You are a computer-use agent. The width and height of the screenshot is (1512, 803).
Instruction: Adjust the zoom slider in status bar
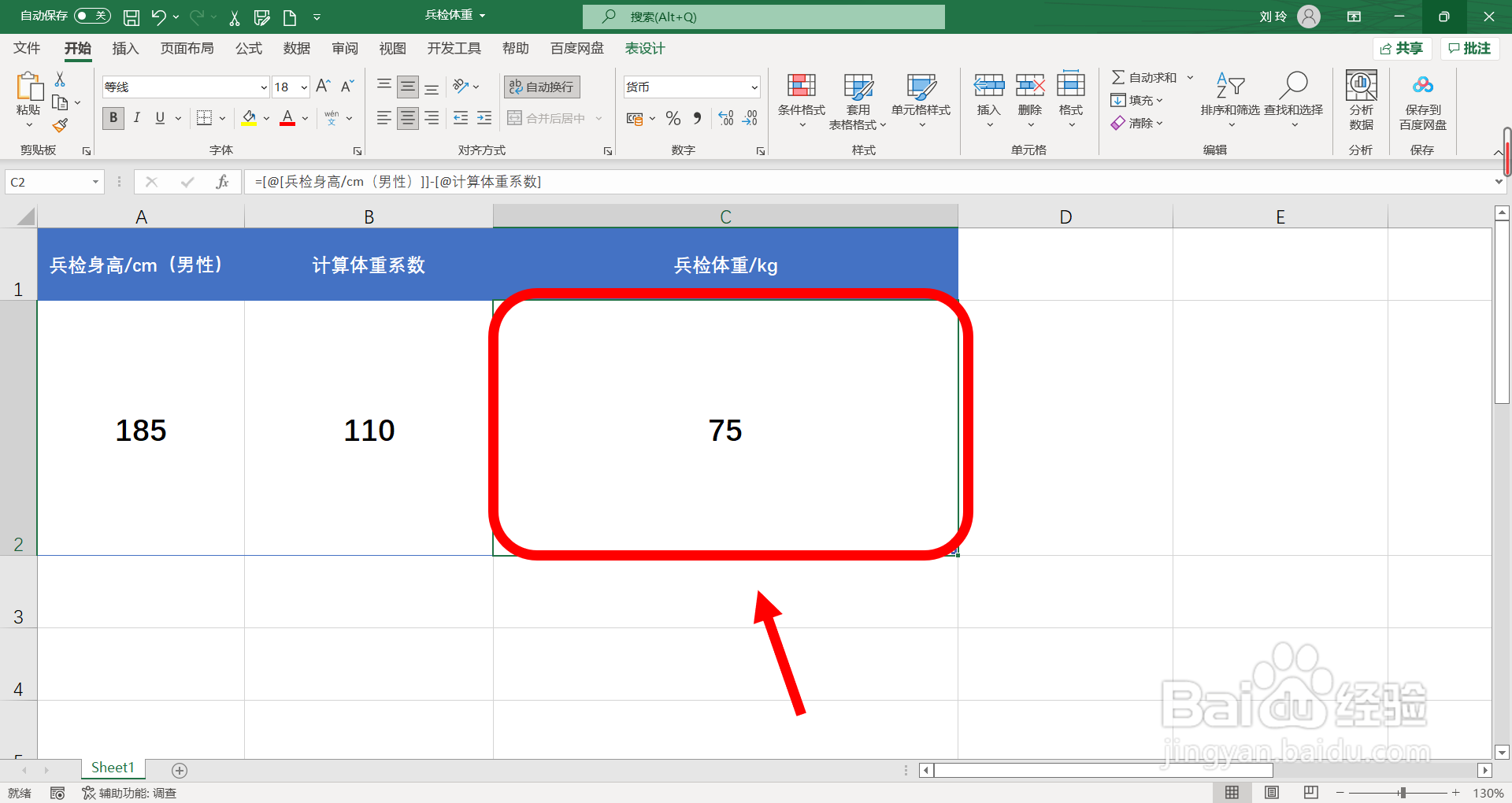pos(1403,793)
